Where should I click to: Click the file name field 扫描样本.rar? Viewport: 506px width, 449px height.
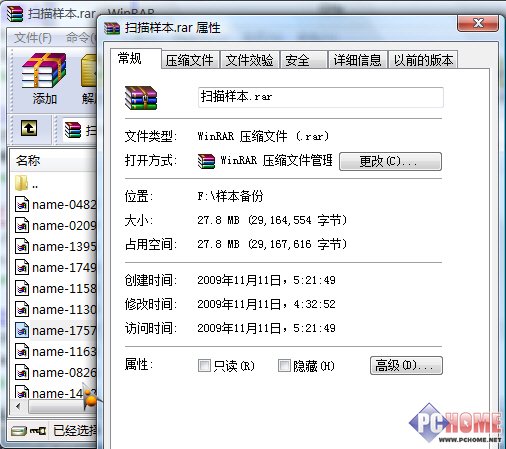321,97
